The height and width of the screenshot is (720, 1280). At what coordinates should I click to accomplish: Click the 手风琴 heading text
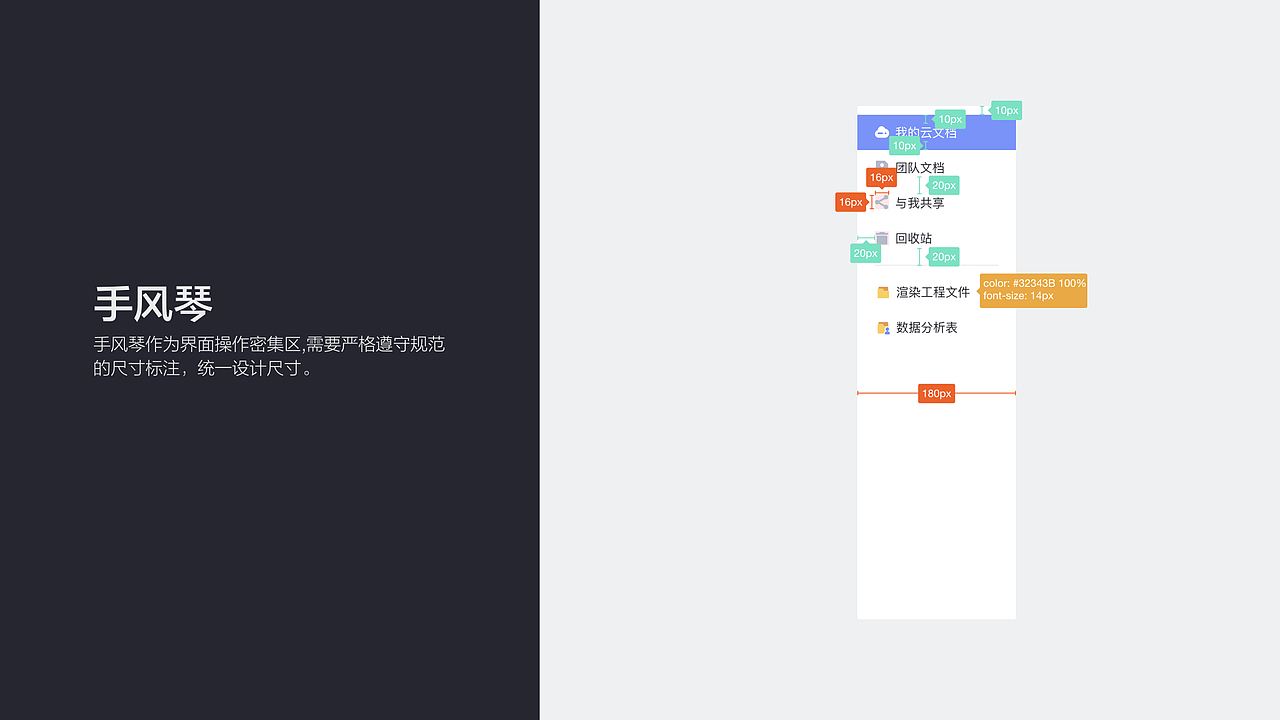(153, 303)
